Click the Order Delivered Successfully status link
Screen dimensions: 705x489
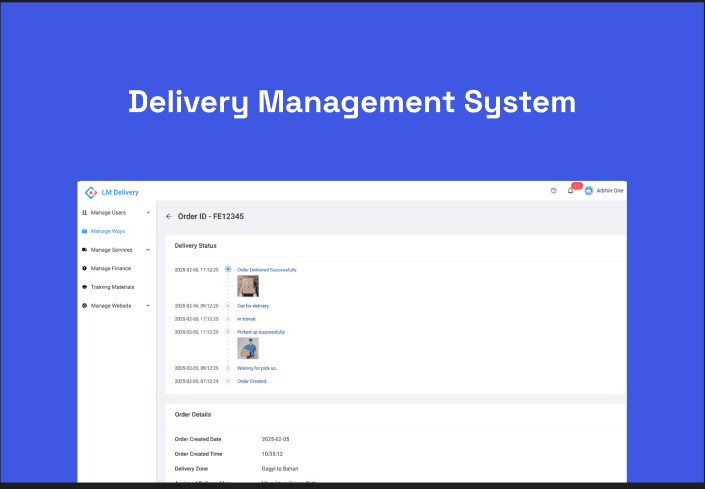267,269
